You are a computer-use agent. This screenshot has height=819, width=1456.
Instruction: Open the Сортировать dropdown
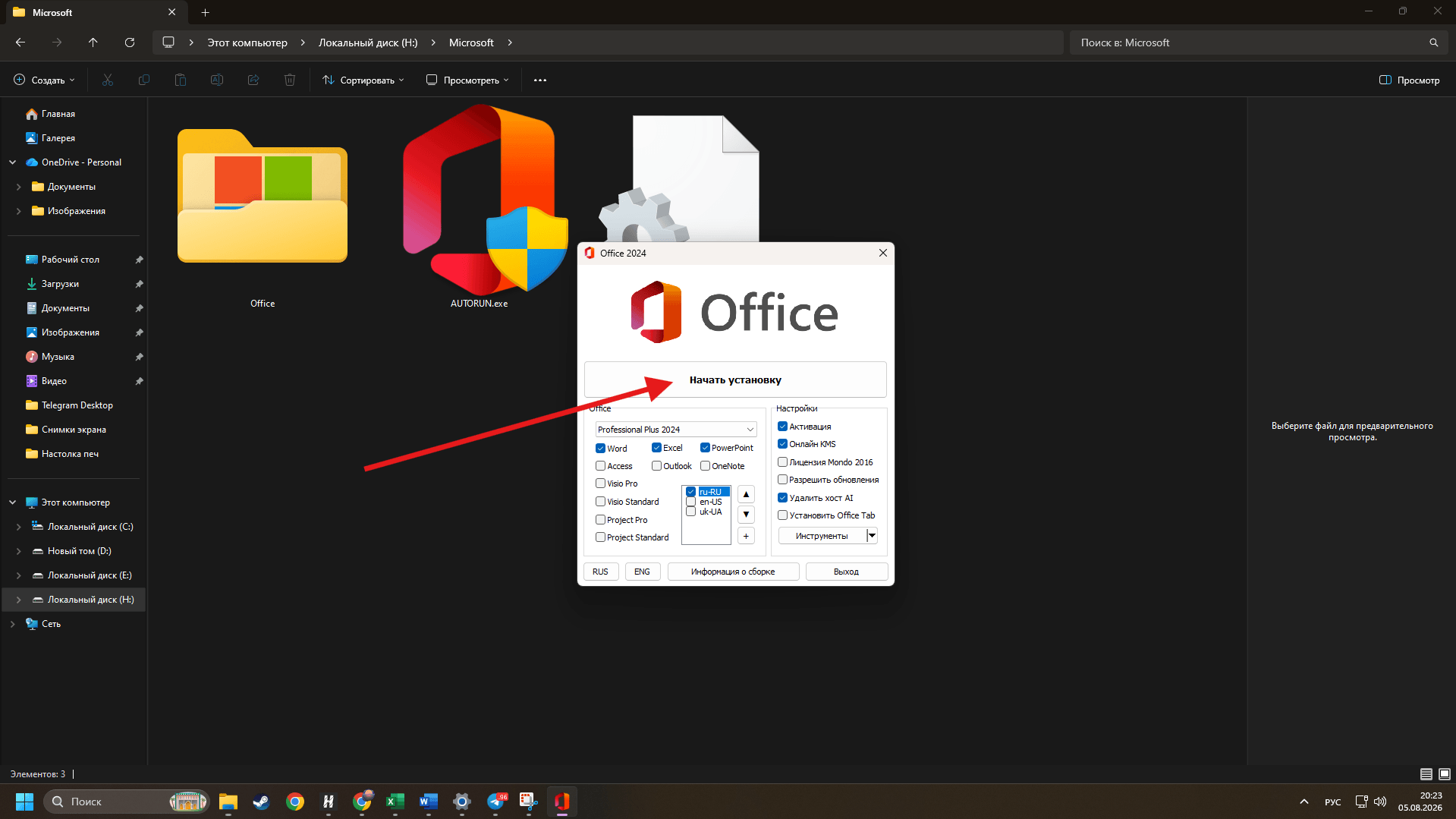pos(363,80)
